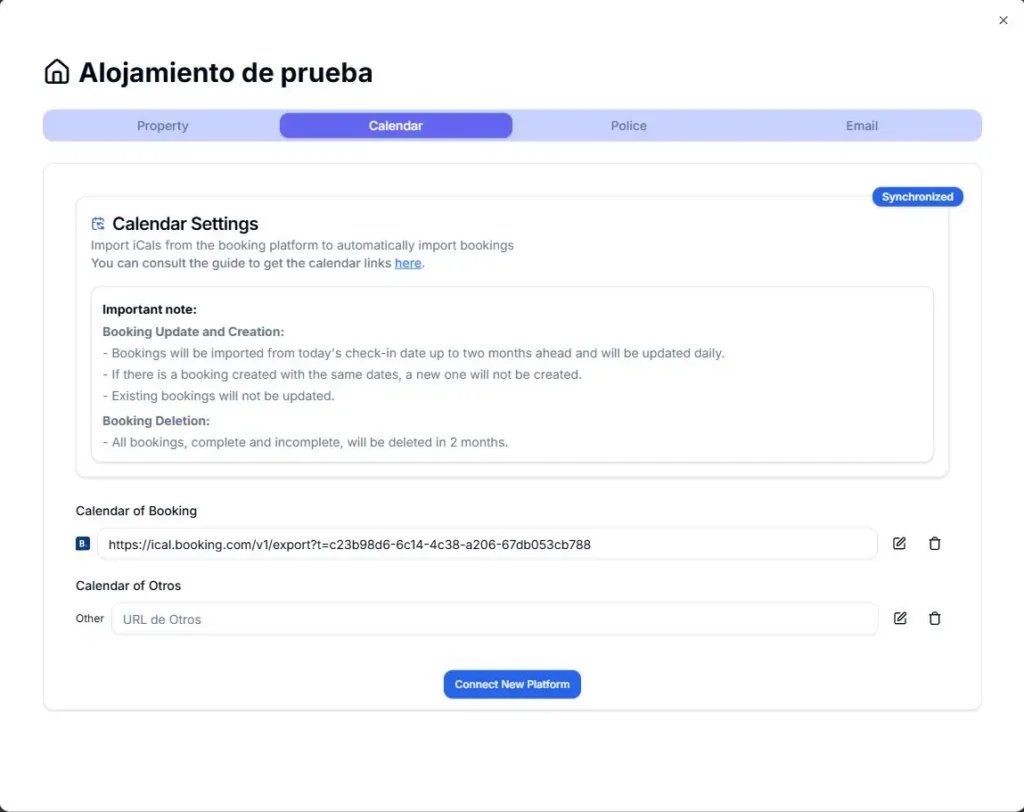Click the Other platform label
Screen dimensions: 1024x812
(89, 618)
